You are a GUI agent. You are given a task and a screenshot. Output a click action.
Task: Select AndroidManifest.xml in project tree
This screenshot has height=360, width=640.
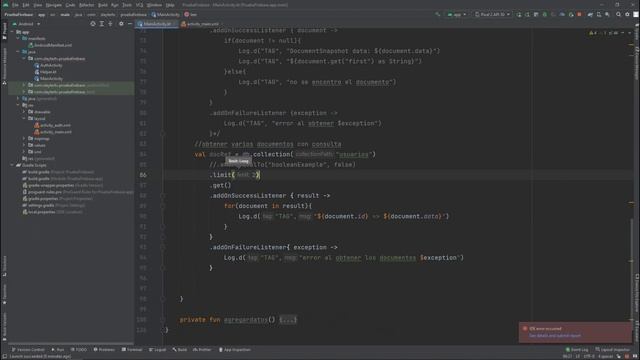(x=50, y=45)
